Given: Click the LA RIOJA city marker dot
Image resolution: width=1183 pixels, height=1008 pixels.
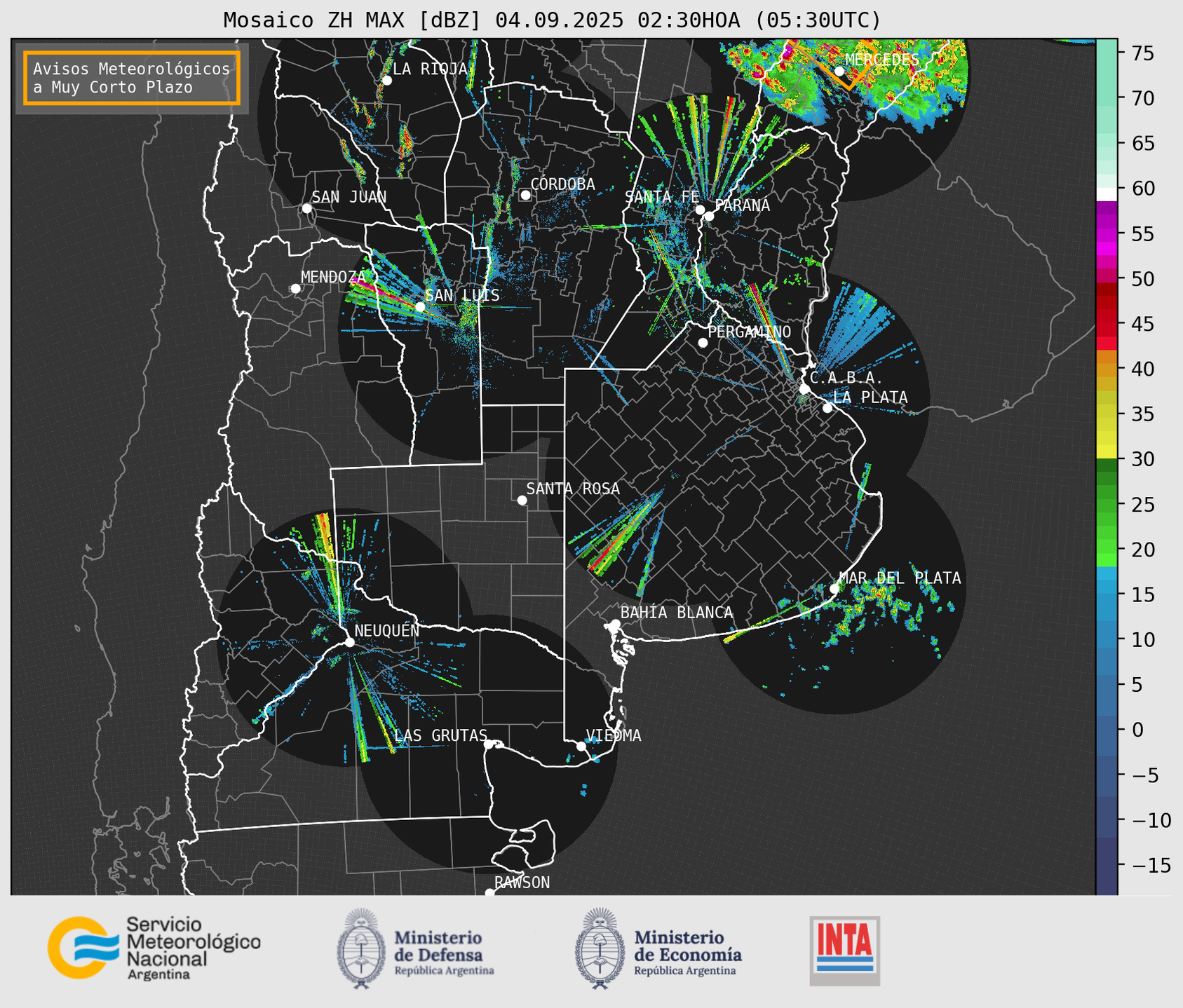Looking at the screenshot, I should (387, 81).
